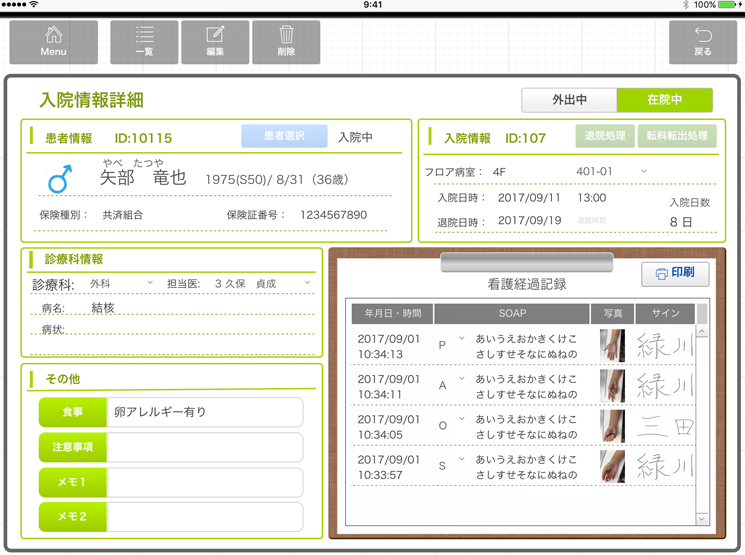Tap the male gender symbol icon
Screen dimensions: 745x555
click(x=61, y=179)
